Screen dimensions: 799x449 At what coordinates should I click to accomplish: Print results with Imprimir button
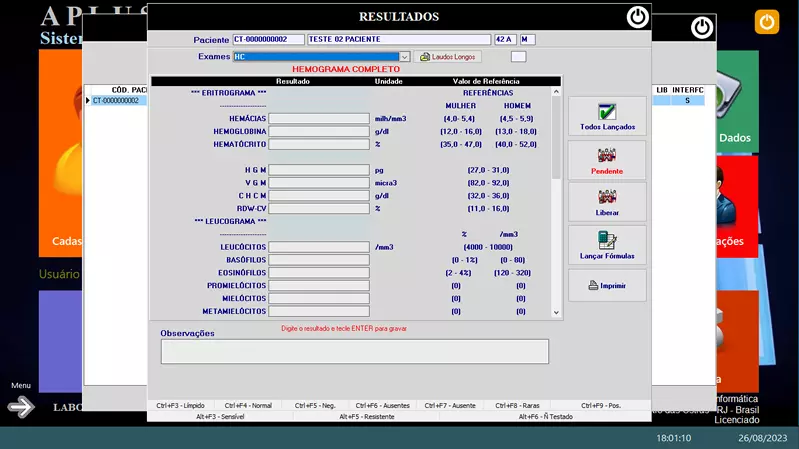[x=607, y=286]
